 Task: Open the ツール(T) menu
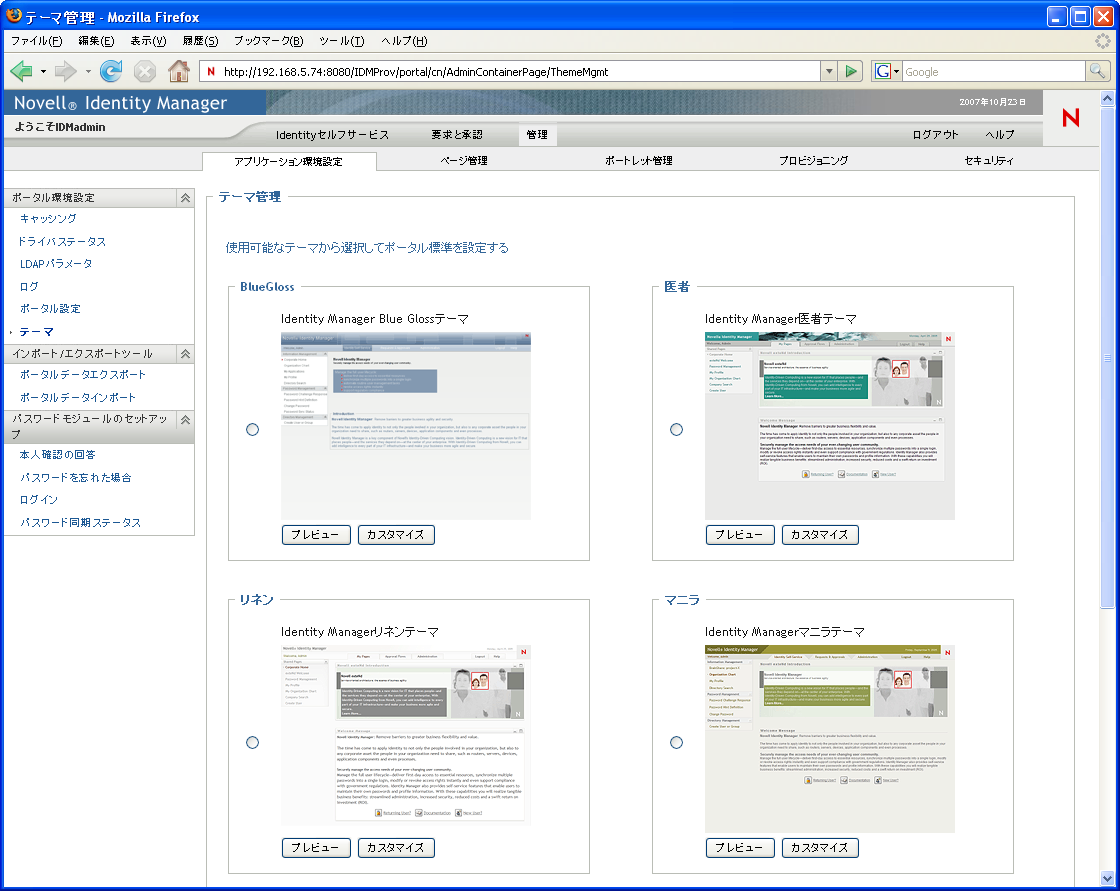click(341, 41)
